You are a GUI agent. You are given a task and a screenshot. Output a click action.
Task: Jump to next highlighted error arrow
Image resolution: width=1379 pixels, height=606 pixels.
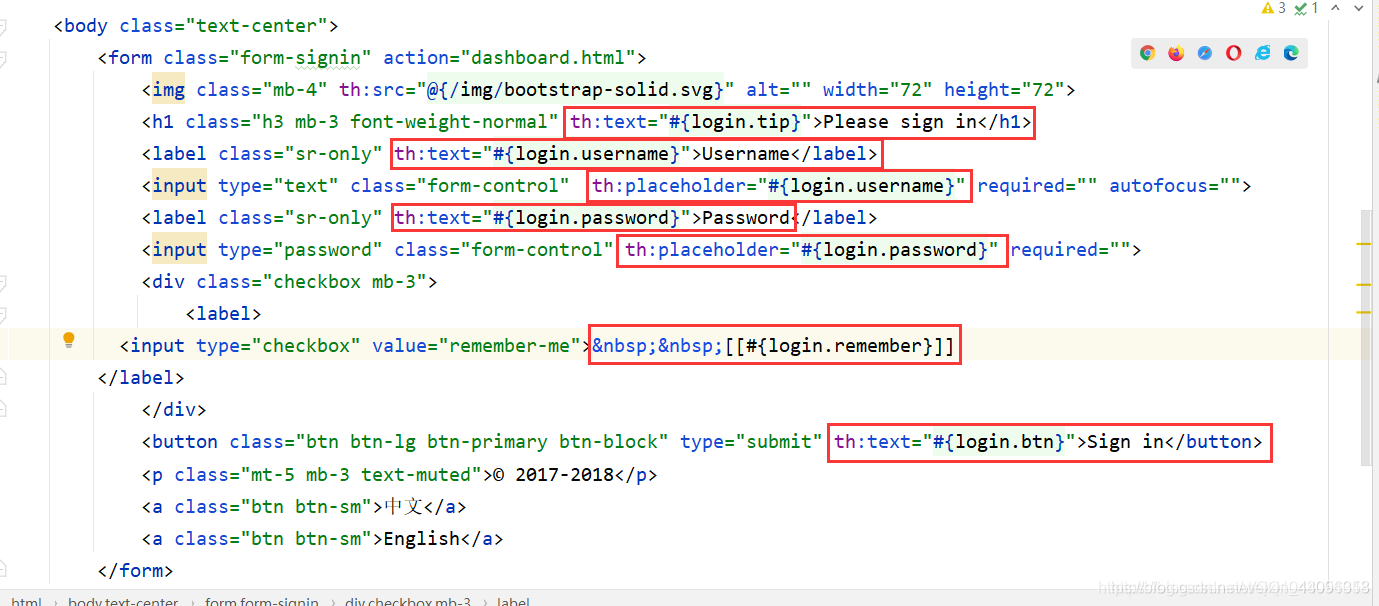pyautogui.click(x=1359, y=8)
